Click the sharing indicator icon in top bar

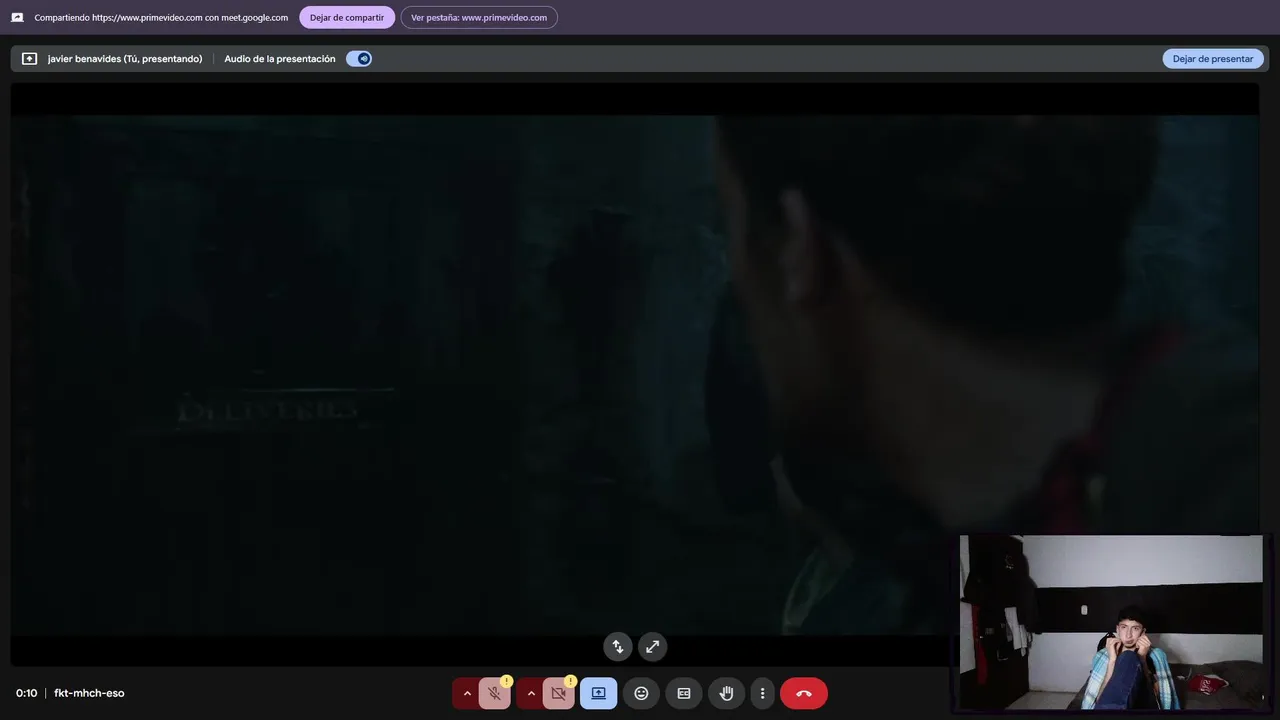(17, 17)
